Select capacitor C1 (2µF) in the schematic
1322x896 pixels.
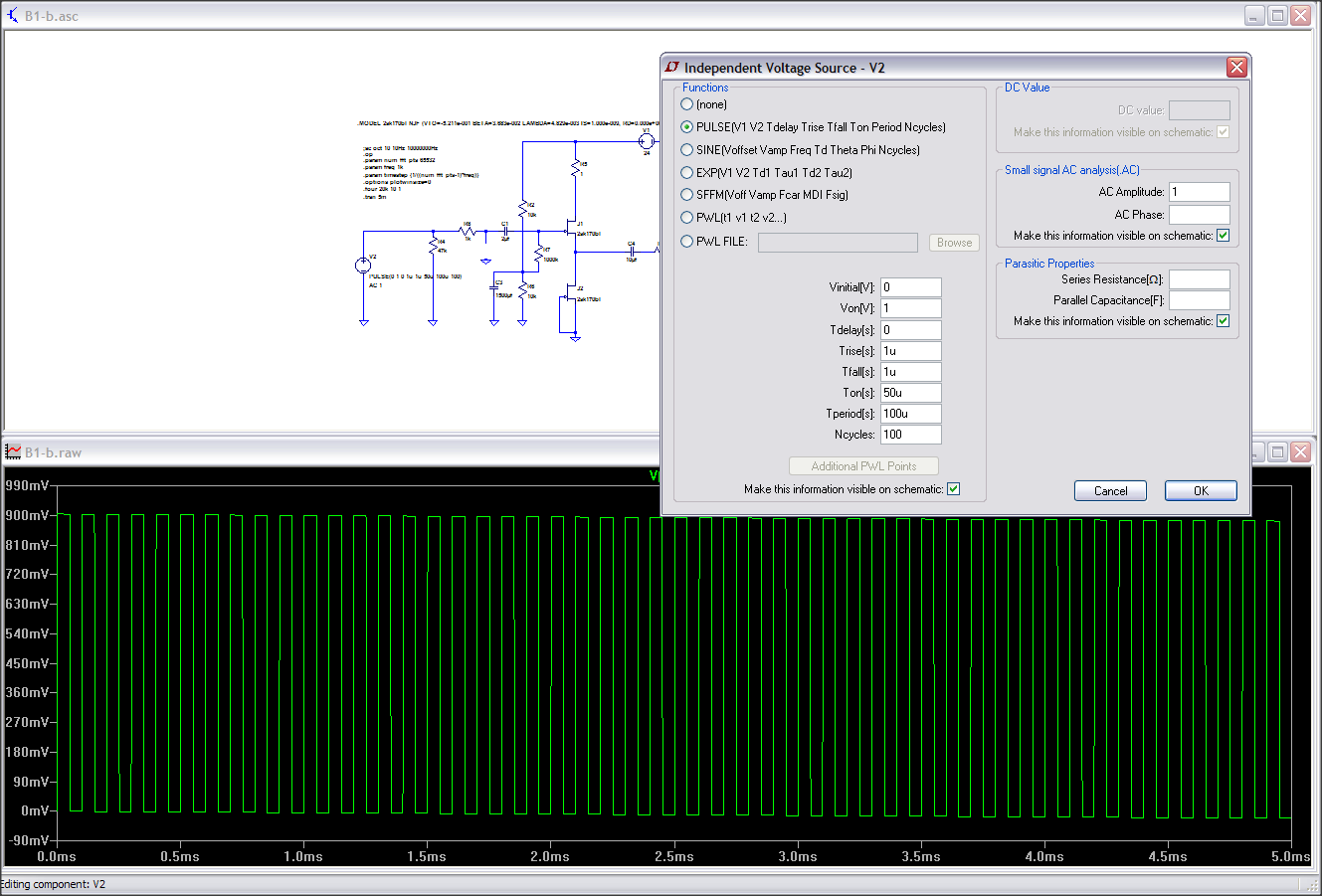click(x=505, y=231)
